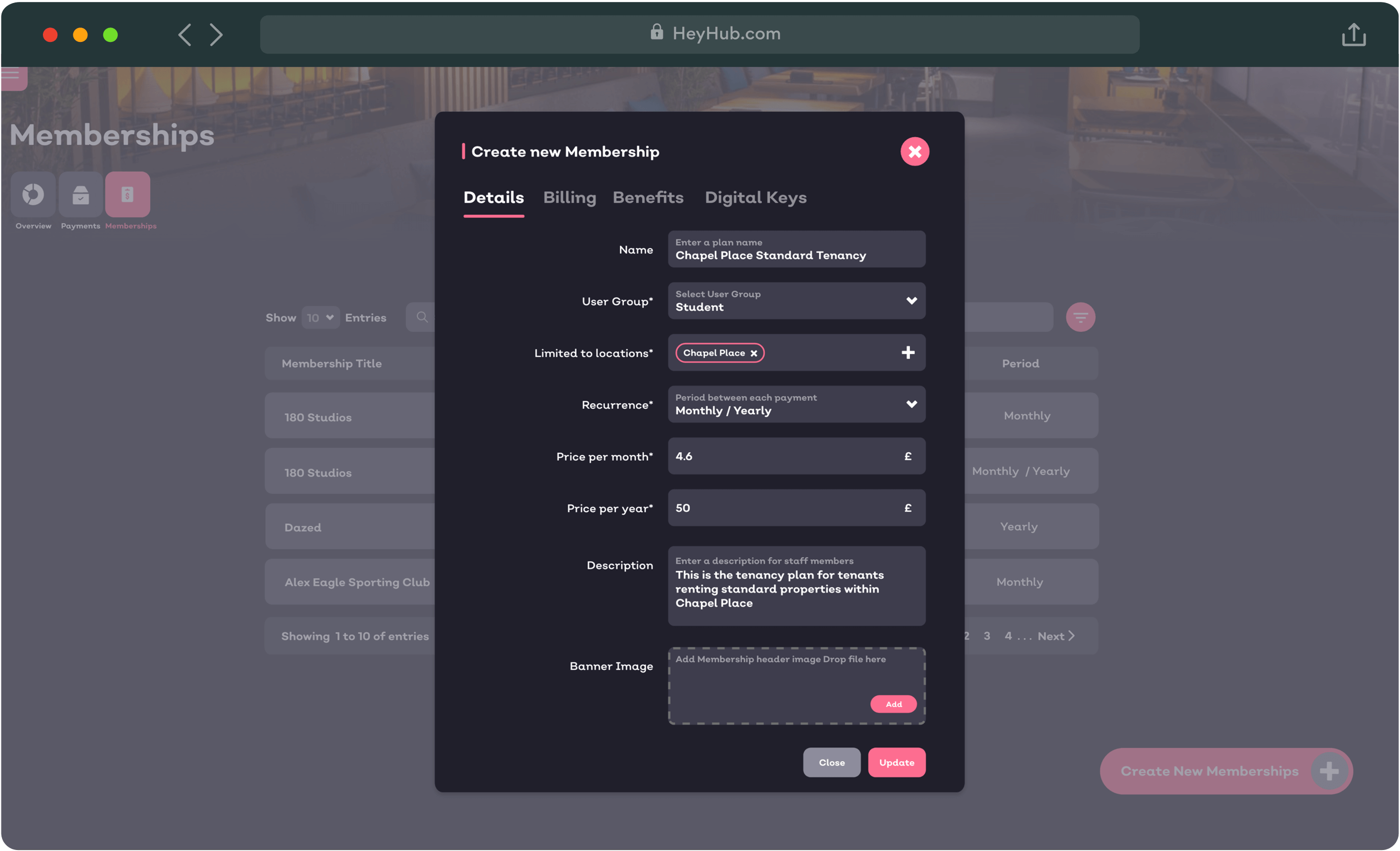Expand the Recurrence period dropdown
Viewport: 1400px width, 851px height.
(x=911, y=404)
